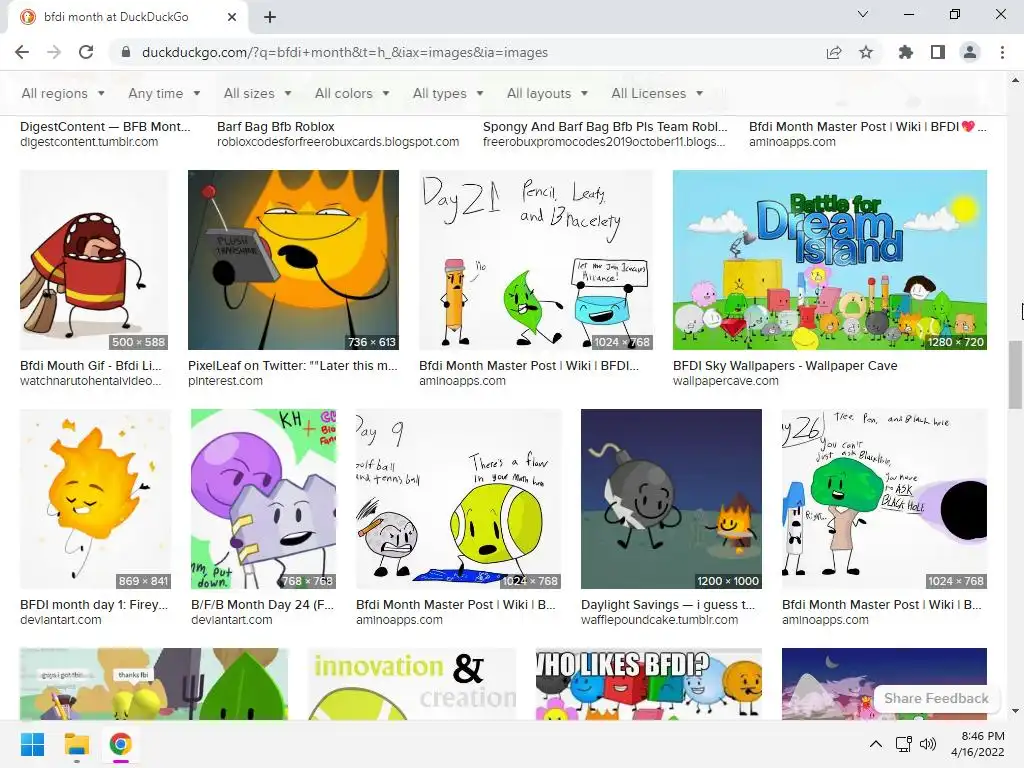Viewport: 1024px width, 768px height.
Task: Open the tab search chevron in the title bar
Action: (863, 14)
